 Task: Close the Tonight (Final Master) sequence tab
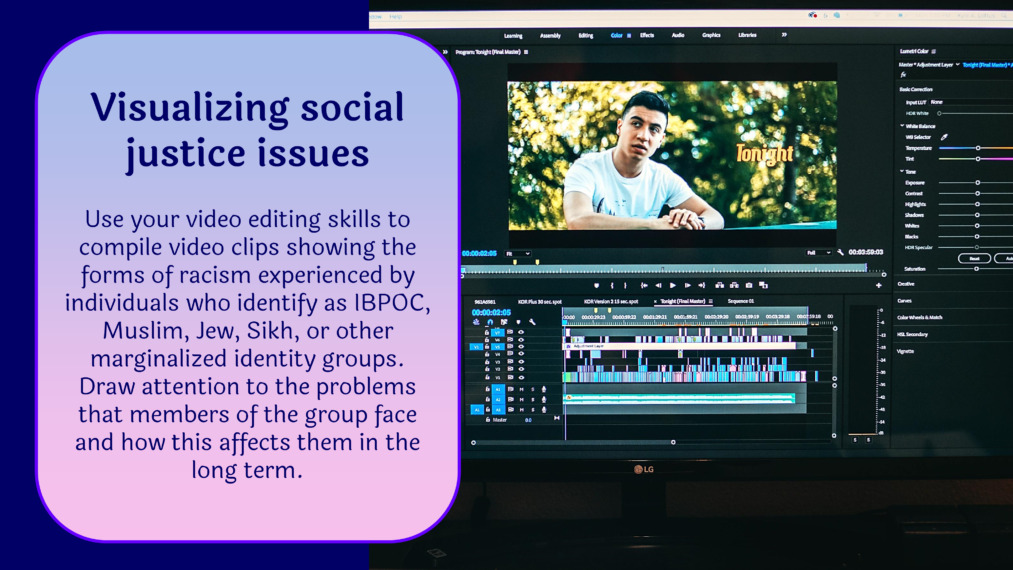point(655,302)
